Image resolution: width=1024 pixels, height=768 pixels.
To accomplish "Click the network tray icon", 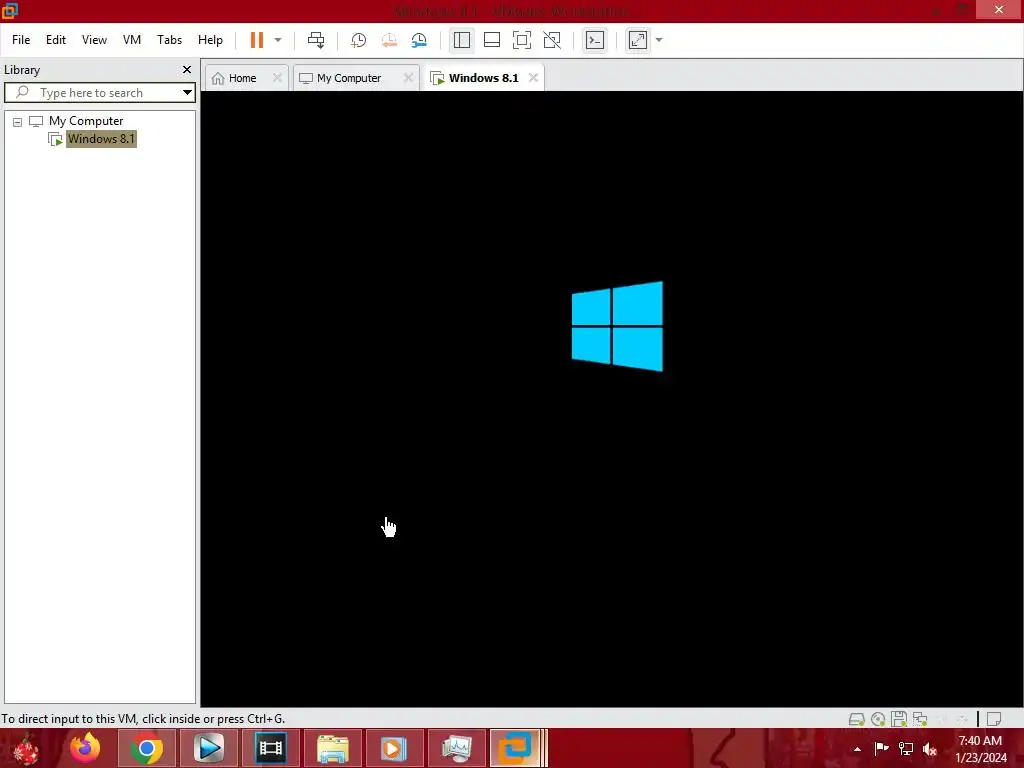I will (906, 748).
